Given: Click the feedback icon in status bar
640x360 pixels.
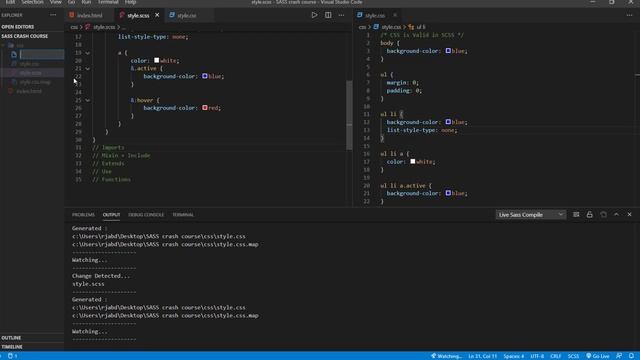Looking at the screenshot, I should click(x=619, y=356).
